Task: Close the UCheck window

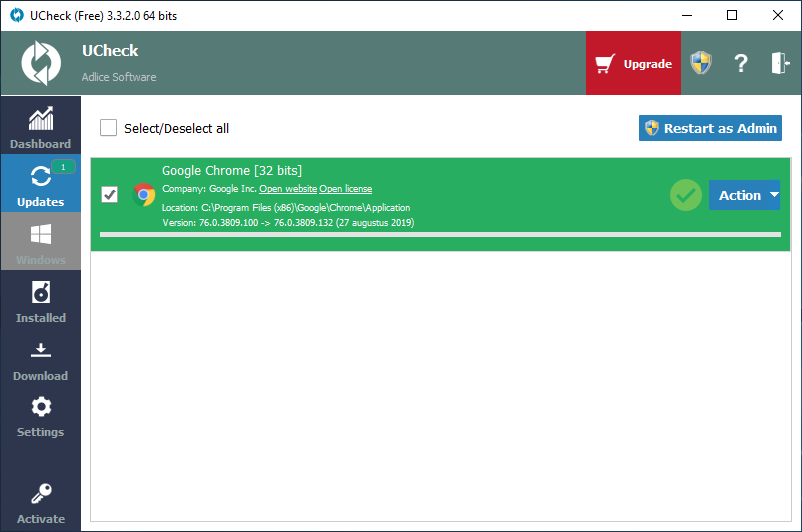Action: point(777,15)
